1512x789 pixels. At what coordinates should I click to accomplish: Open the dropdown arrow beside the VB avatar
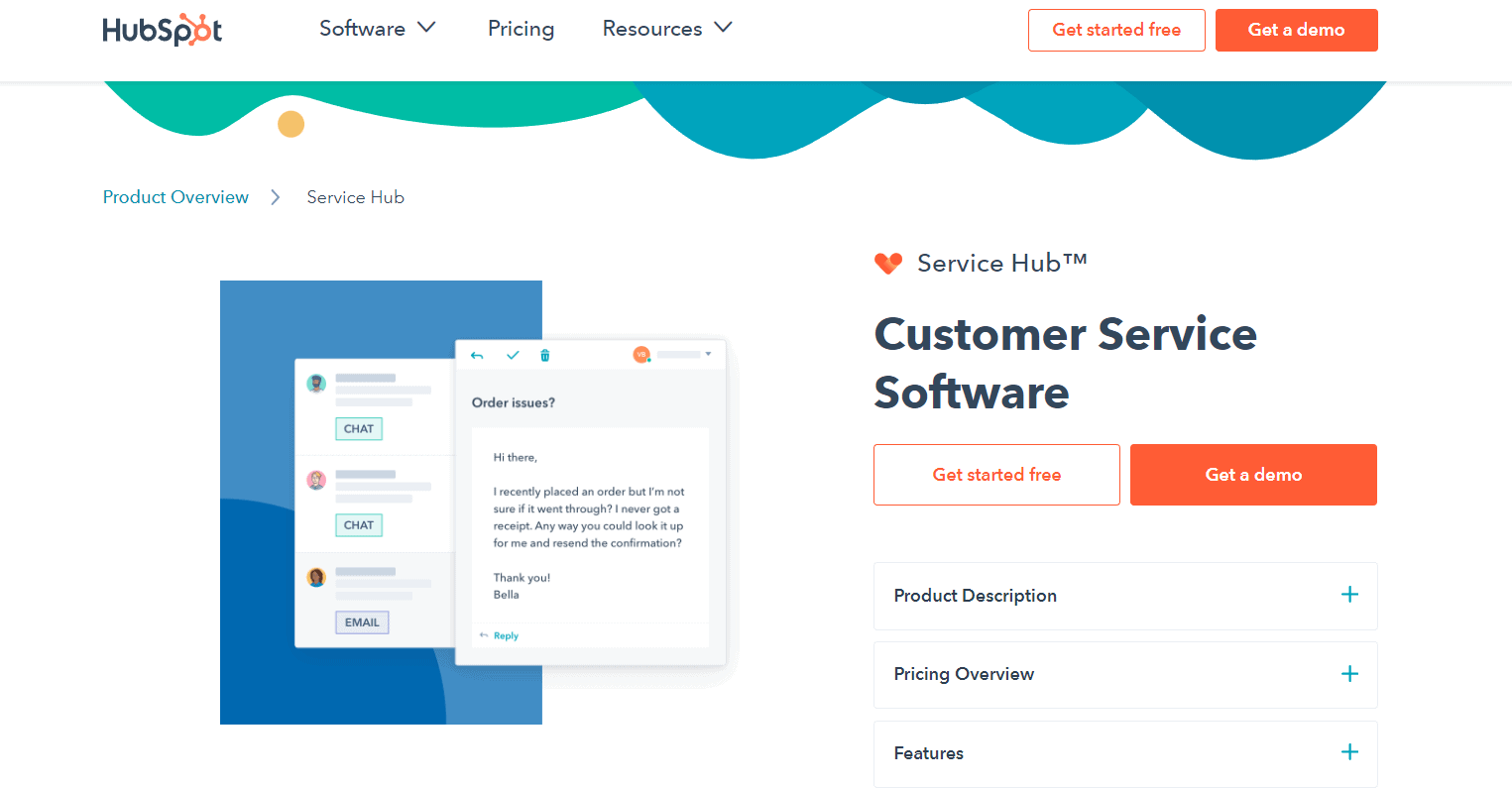point(708,354)
